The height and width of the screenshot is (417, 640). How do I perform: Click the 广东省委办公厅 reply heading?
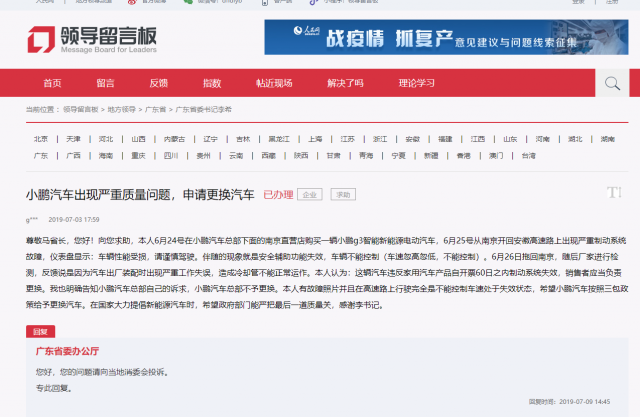67,351
